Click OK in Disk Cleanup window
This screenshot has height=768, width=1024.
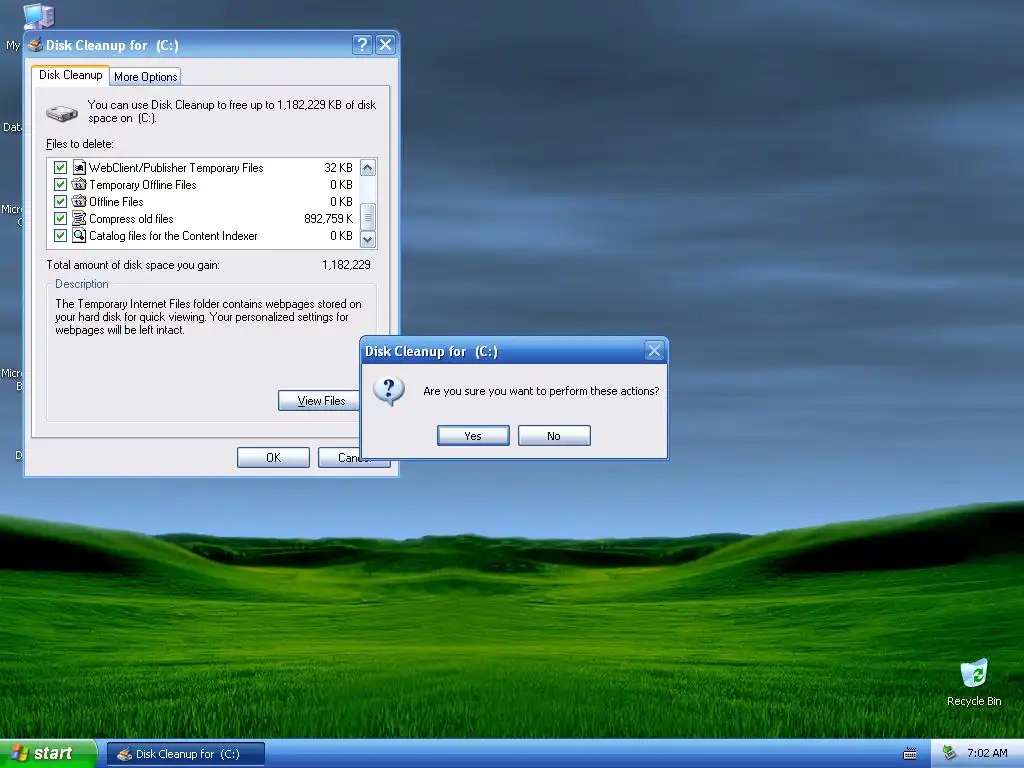point(274,458)
